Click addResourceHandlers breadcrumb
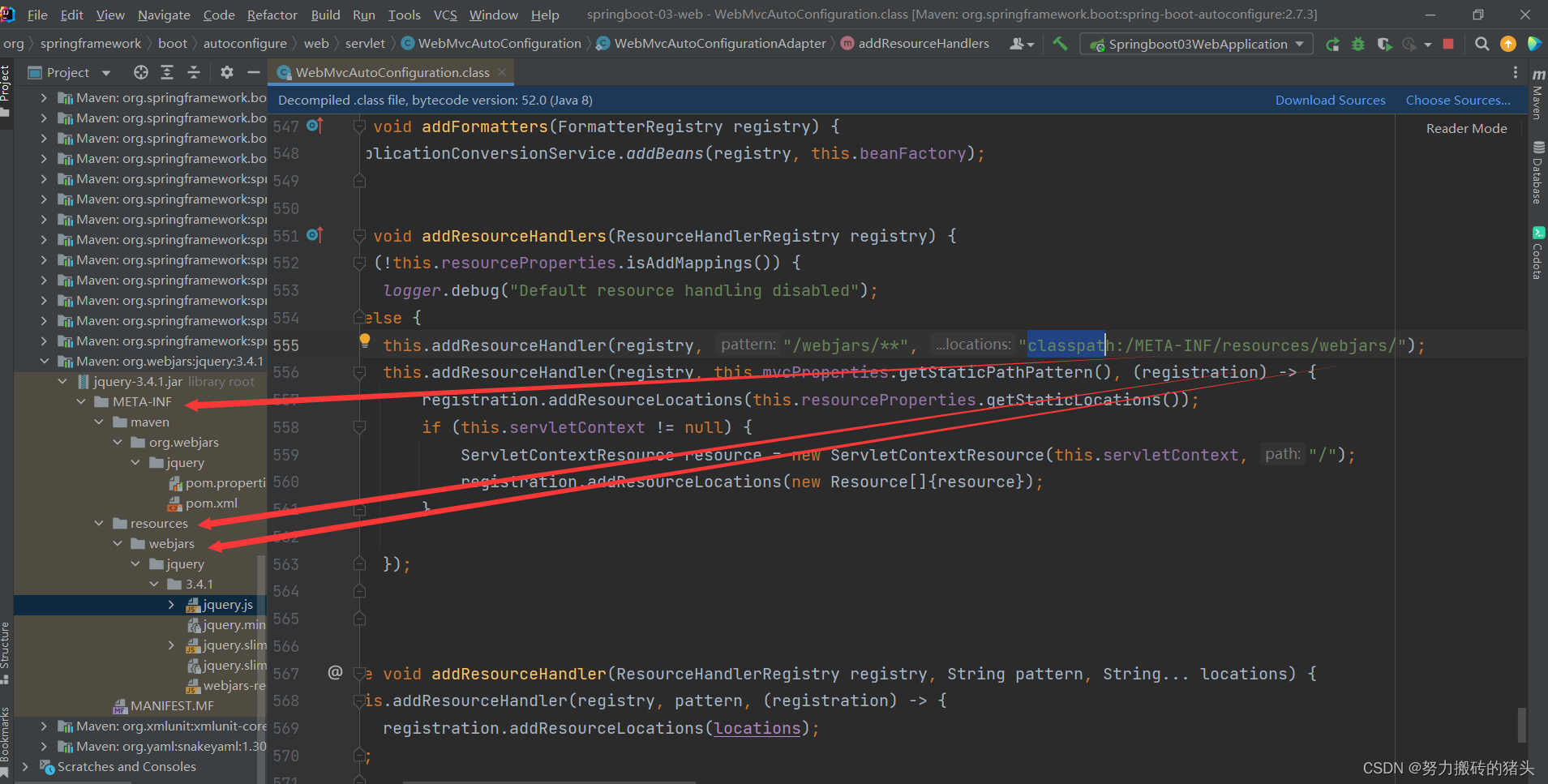 [x=923, y=43]
